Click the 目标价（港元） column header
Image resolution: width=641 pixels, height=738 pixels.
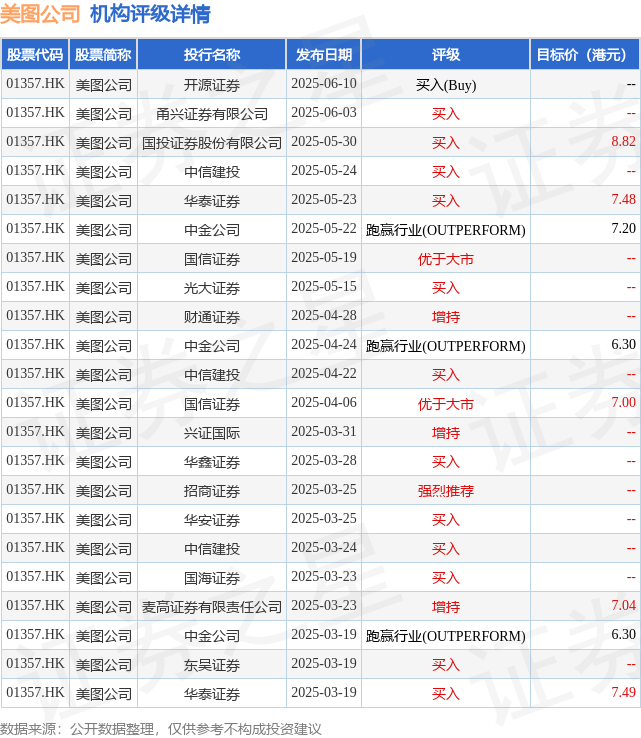point(585,55)
